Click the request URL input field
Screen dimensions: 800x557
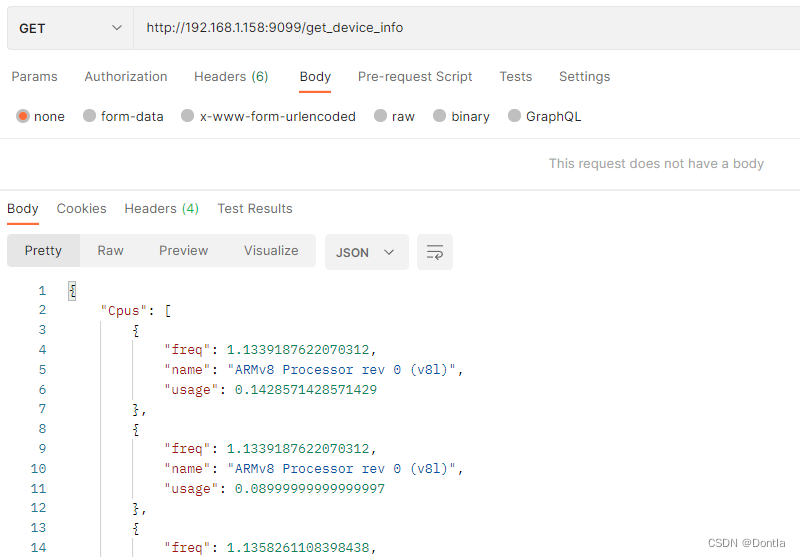coord(466,28)
